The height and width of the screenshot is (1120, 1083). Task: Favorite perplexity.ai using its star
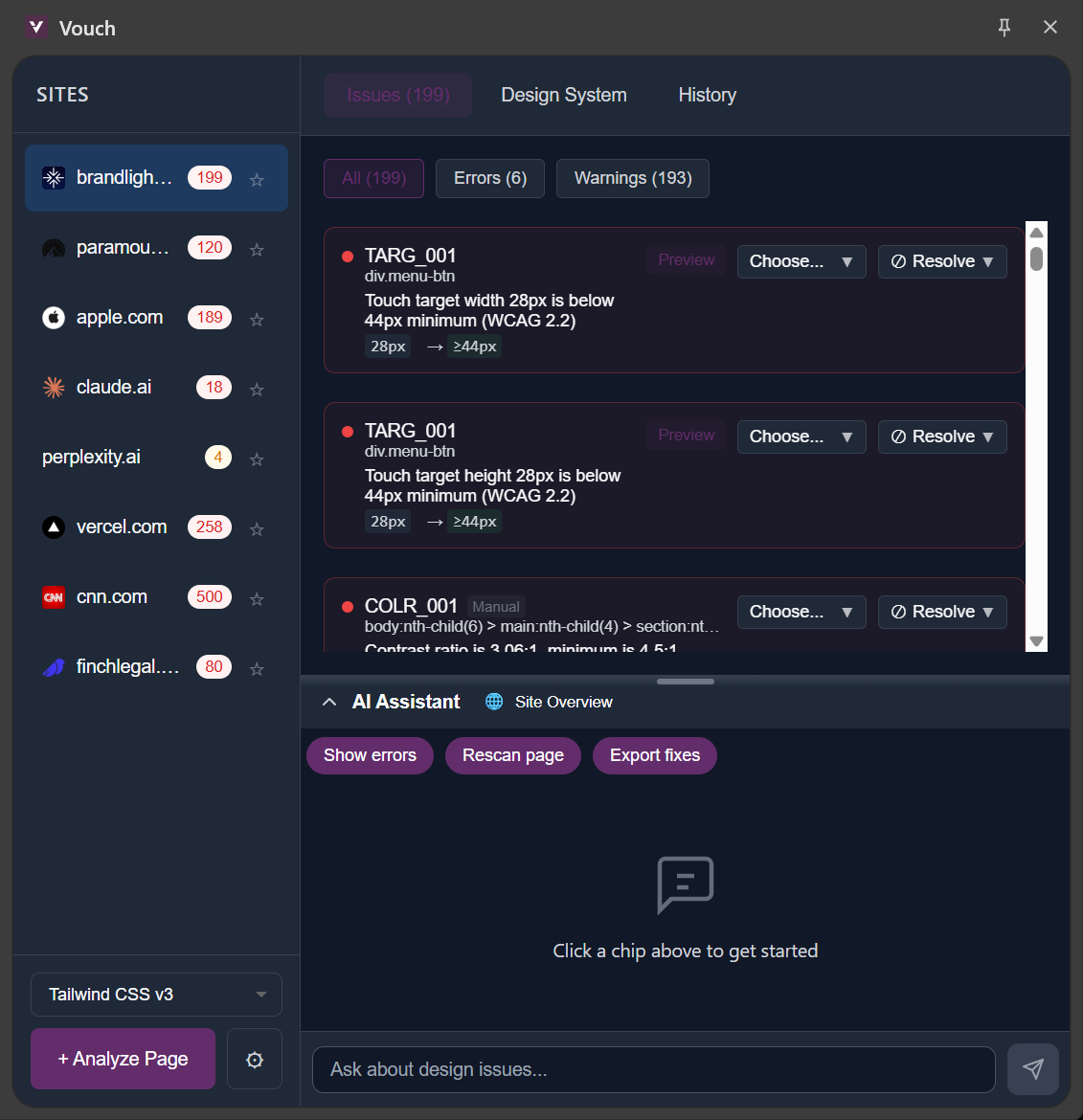pyautogui.click(x=256, y=458)
